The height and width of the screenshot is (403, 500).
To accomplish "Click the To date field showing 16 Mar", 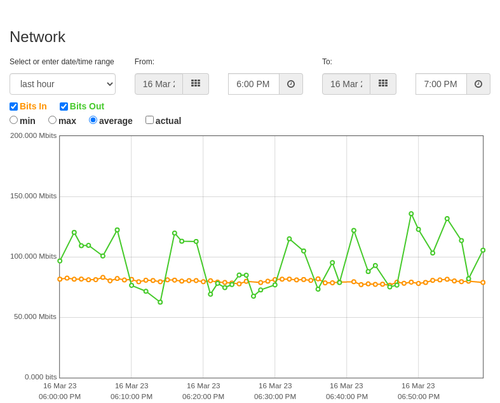I will 346,84.
